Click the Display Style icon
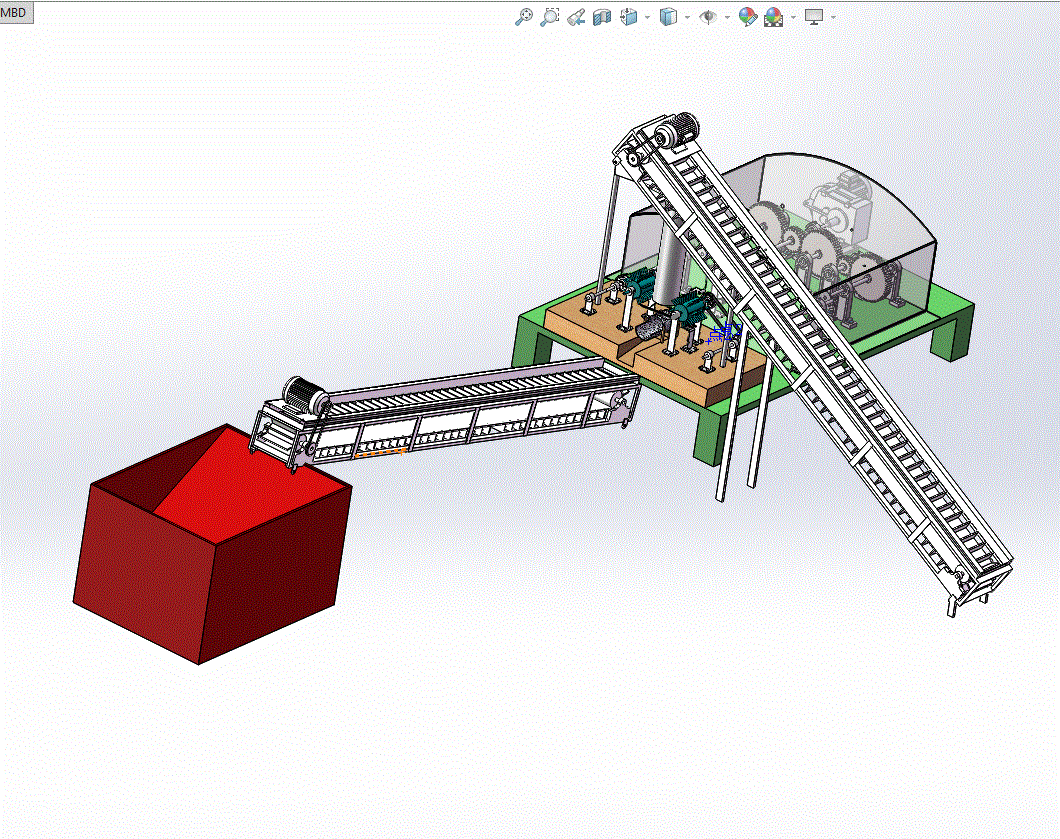Viewport: 1060px width, 839px height. tap(668, 17)
